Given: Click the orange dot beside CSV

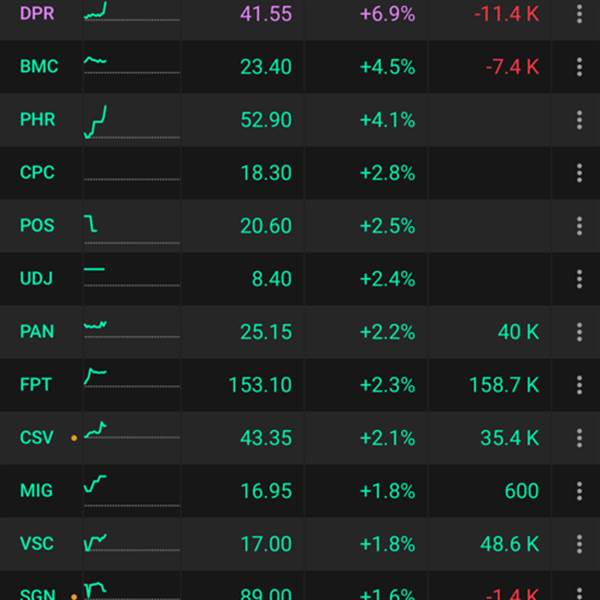Looking at the screenshot, I should pyautogui.click(x=74, y=438).
